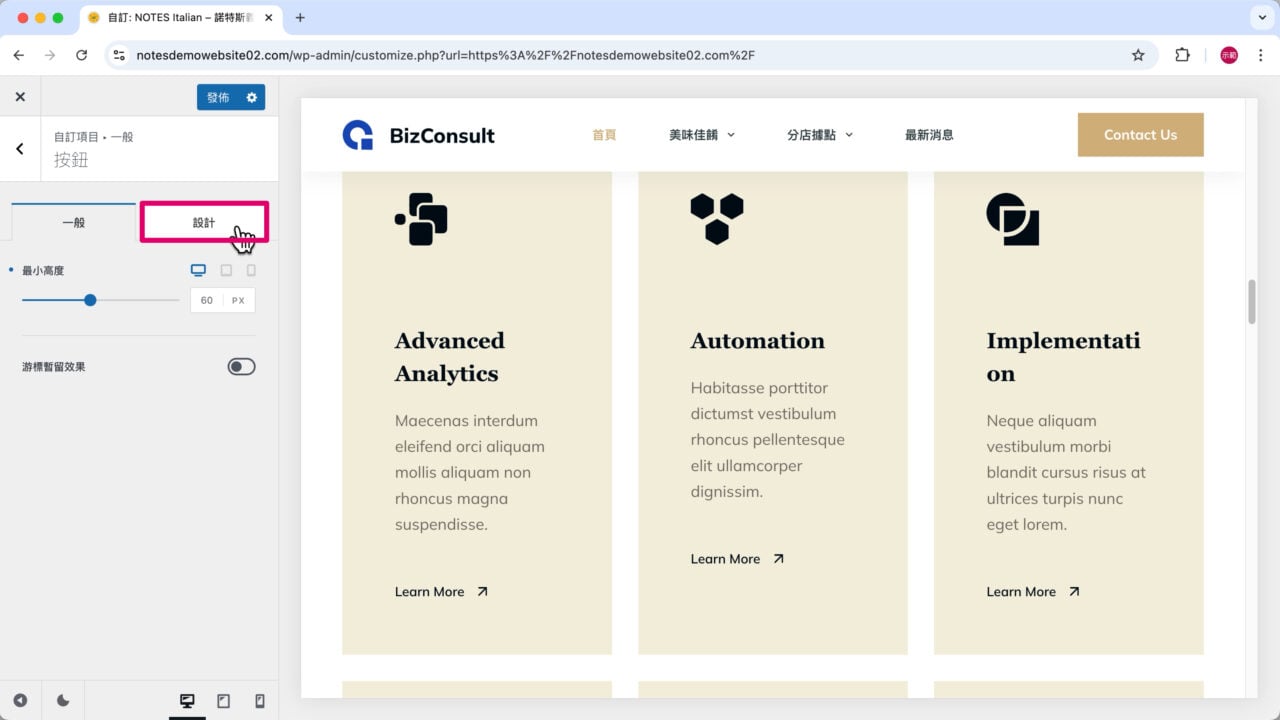Switch preview to mobile in bottom bar
Screen dimensions: 1280x720
[x=260, y=701]
